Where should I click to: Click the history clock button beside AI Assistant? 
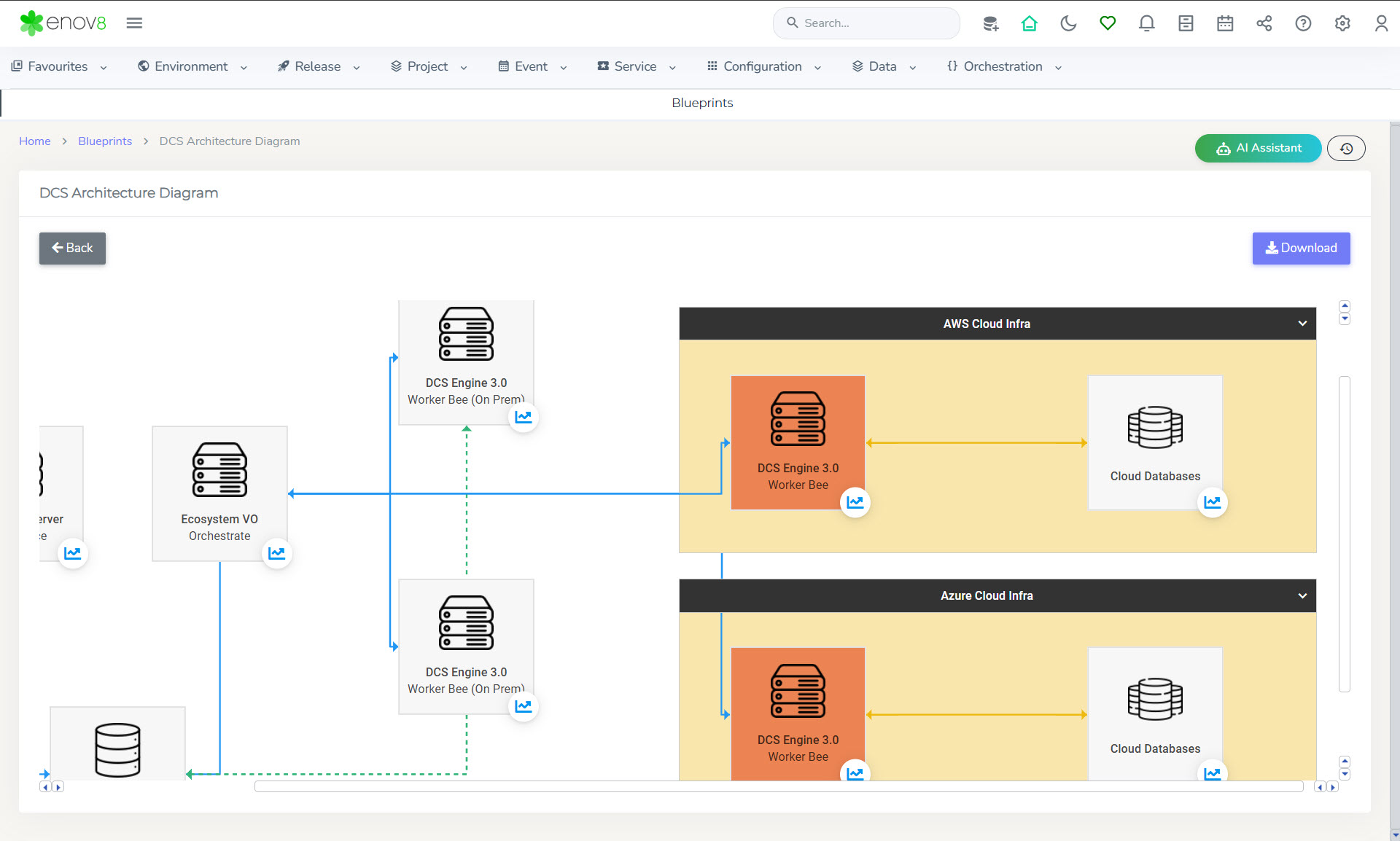point(1346,149)
